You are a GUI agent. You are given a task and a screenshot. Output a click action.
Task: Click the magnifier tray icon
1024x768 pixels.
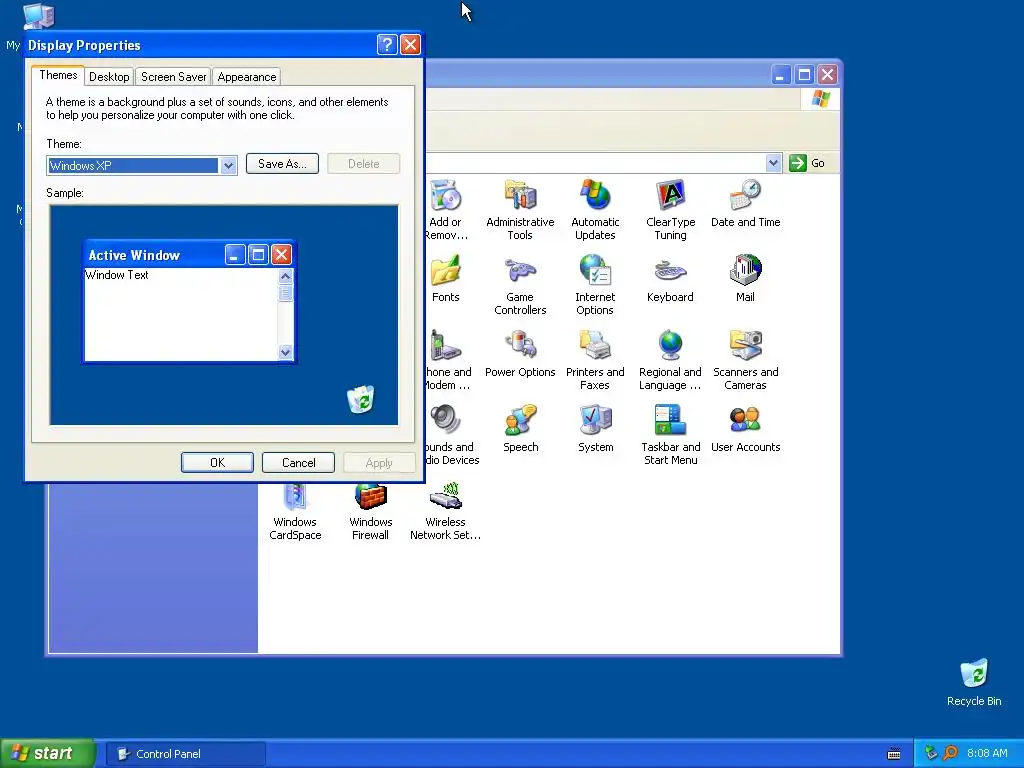950,754
